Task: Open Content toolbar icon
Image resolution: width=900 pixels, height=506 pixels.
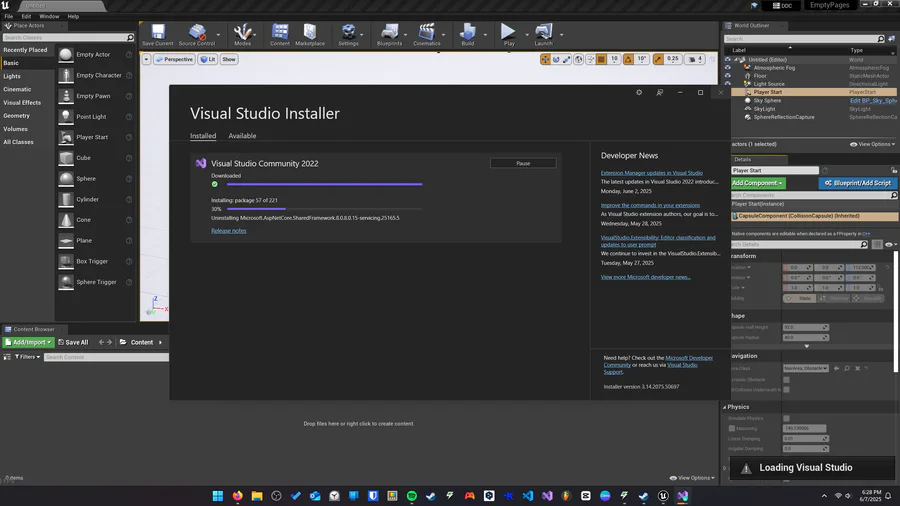Action: click(x=280, y=34)
